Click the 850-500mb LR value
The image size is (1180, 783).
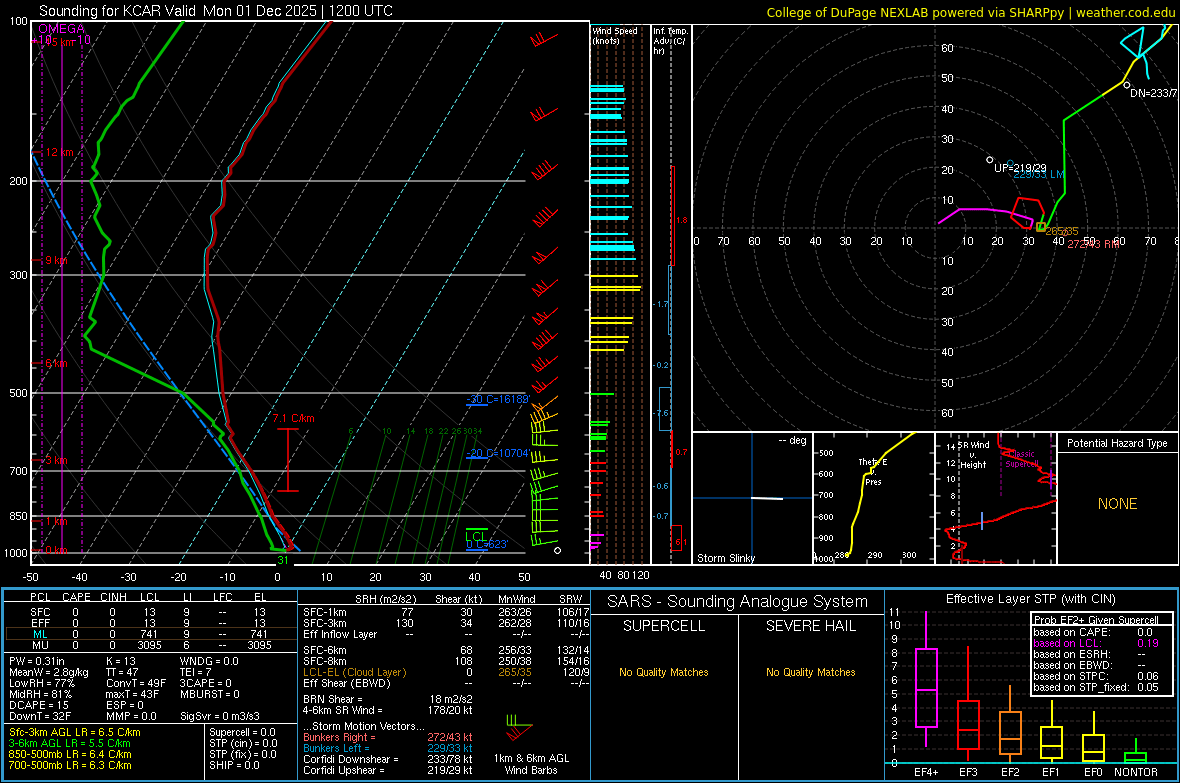click(x=70, y=754)
